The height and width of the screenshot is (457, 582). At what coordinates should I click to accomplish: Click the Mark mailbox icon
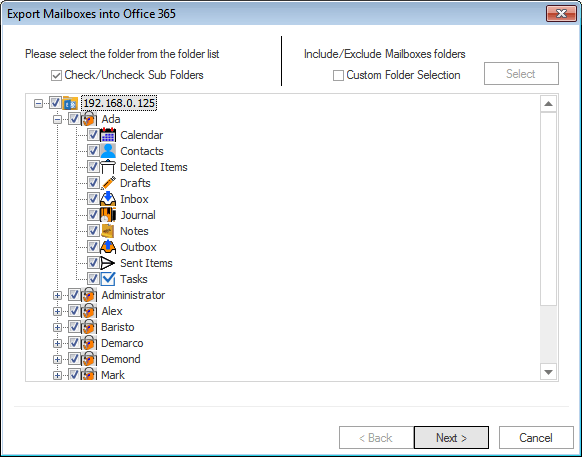coord(89,374)
